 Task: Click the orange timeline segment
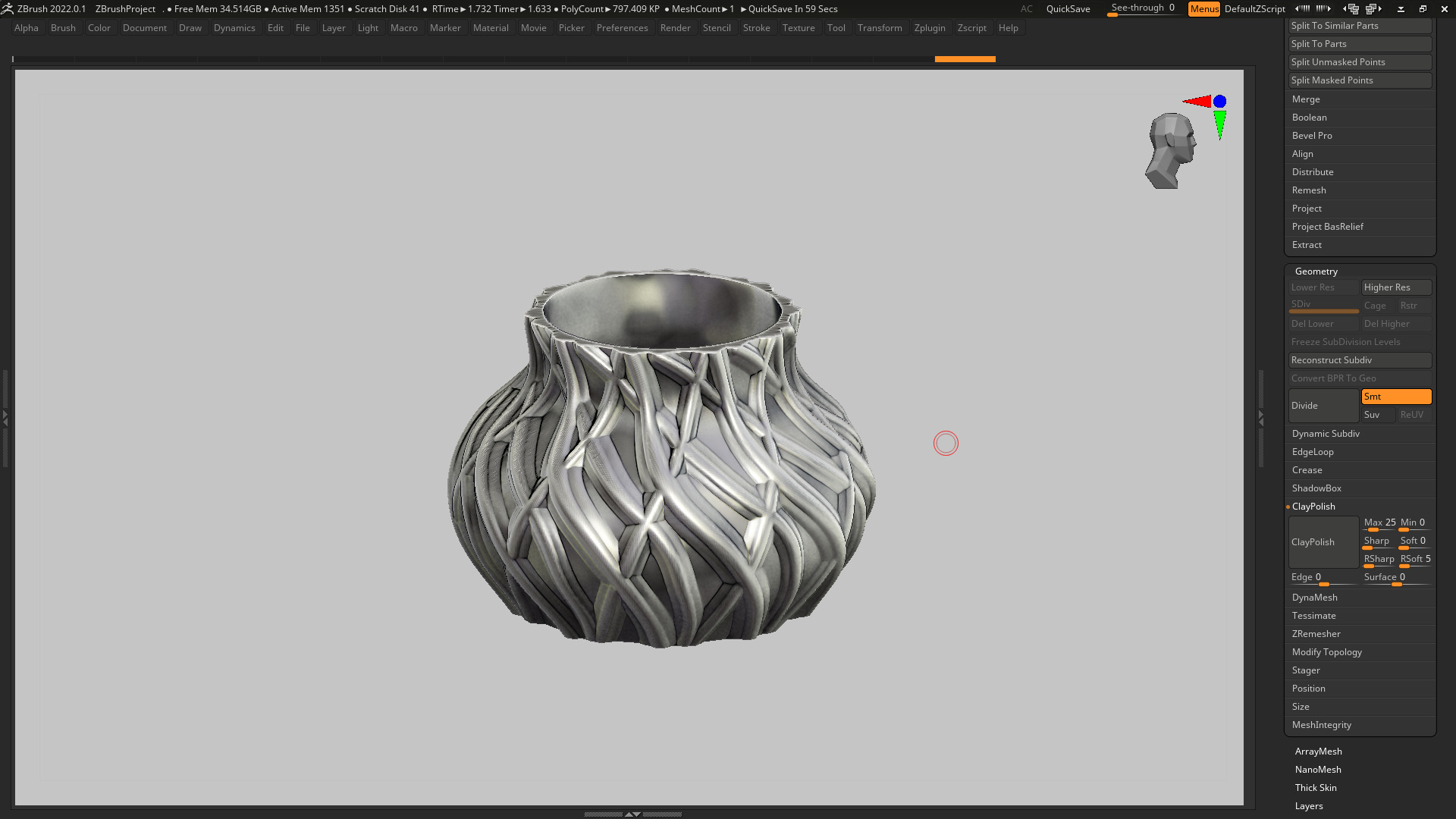point(965,59)
